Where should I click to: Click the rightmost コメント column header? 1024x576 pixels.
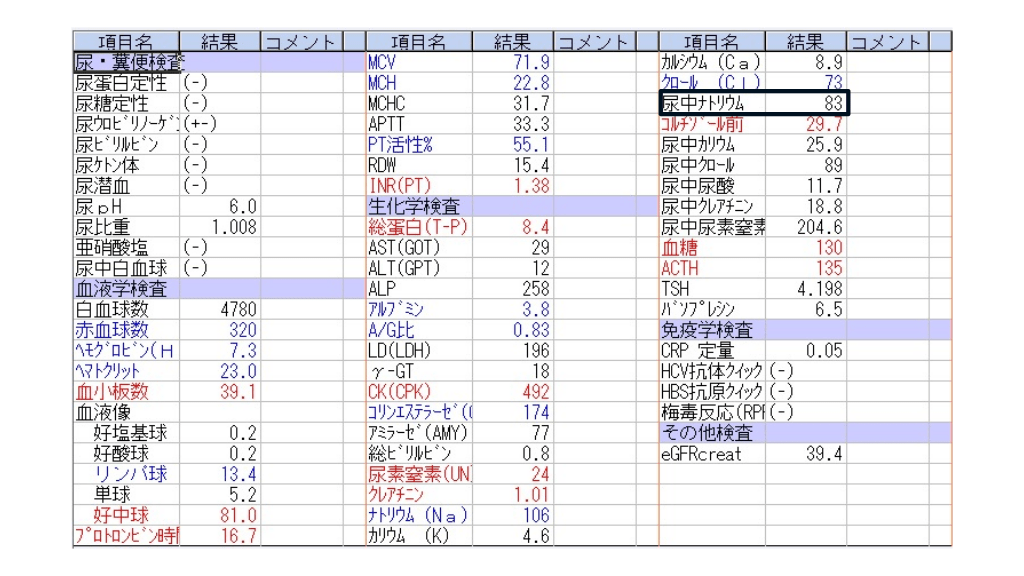click(x=886, y=41)
